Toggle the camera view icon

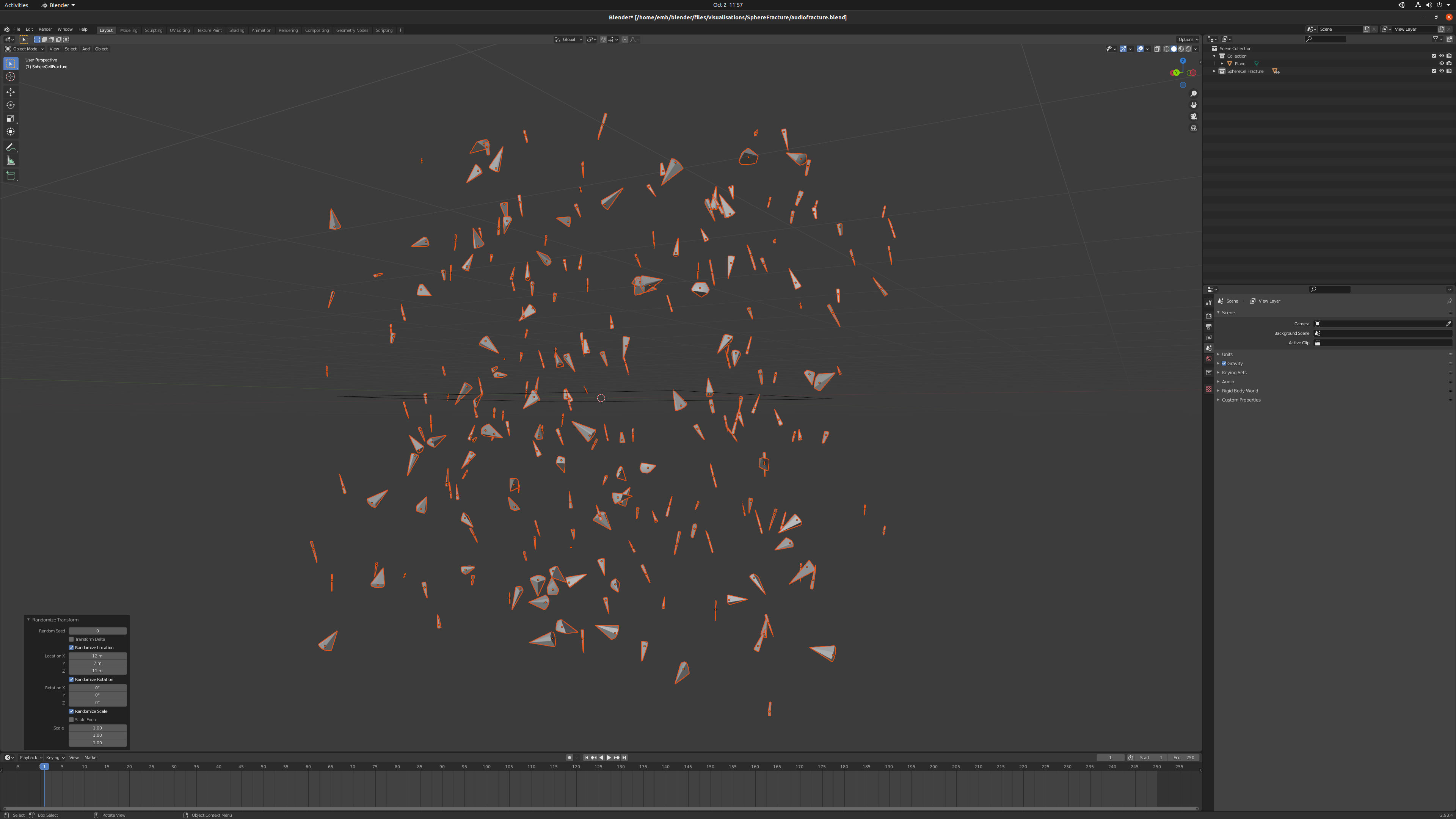pos(1194,116)
